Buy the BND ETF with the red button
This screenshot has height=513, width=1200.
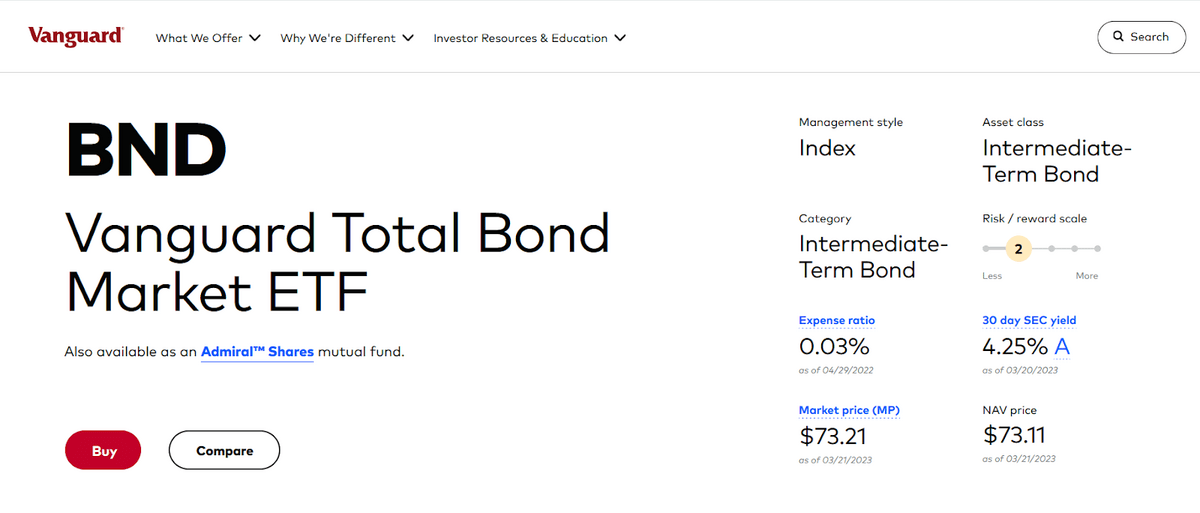(104, 451)
